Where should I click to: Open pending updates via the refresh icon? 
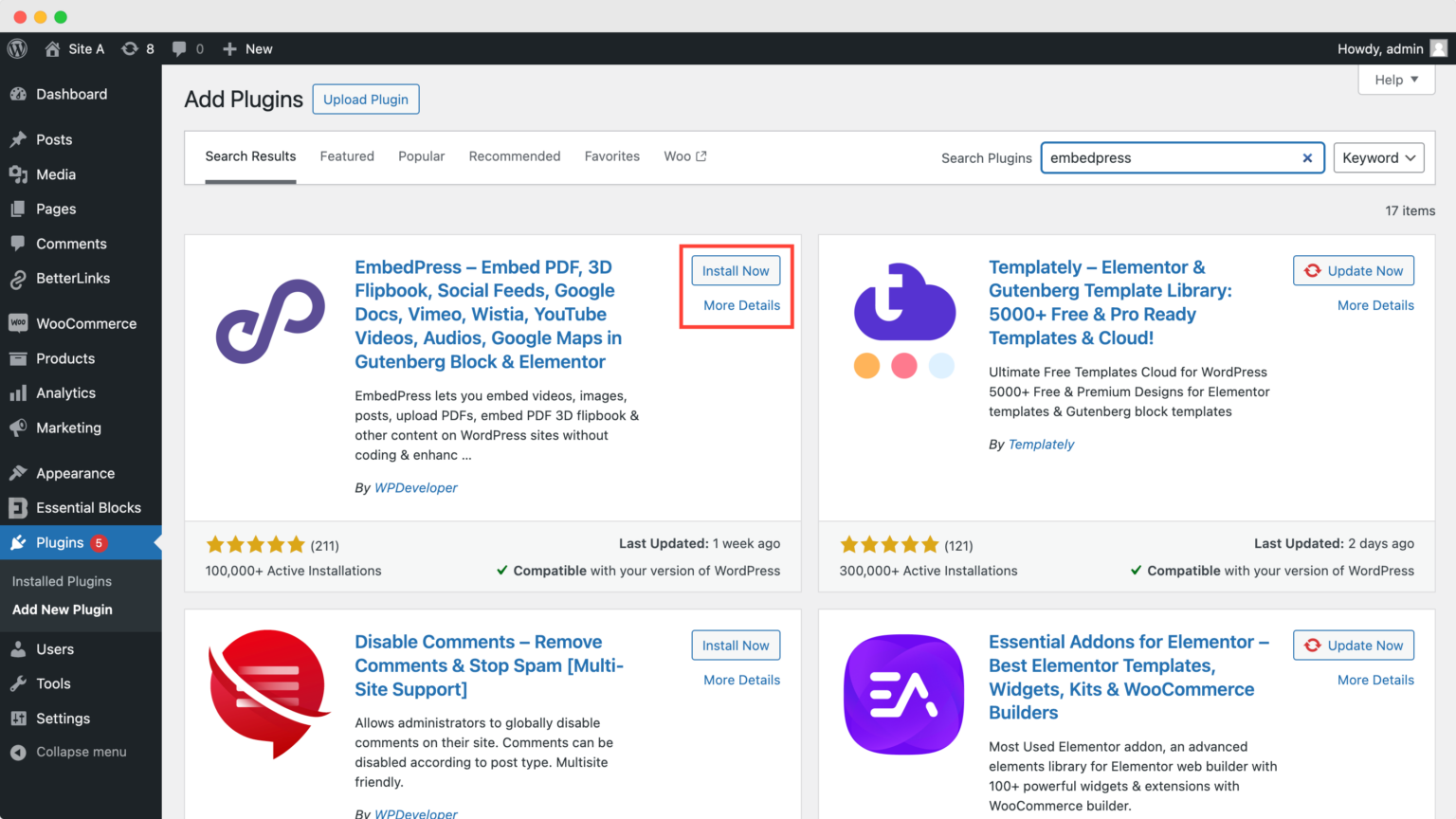point(128,48)
